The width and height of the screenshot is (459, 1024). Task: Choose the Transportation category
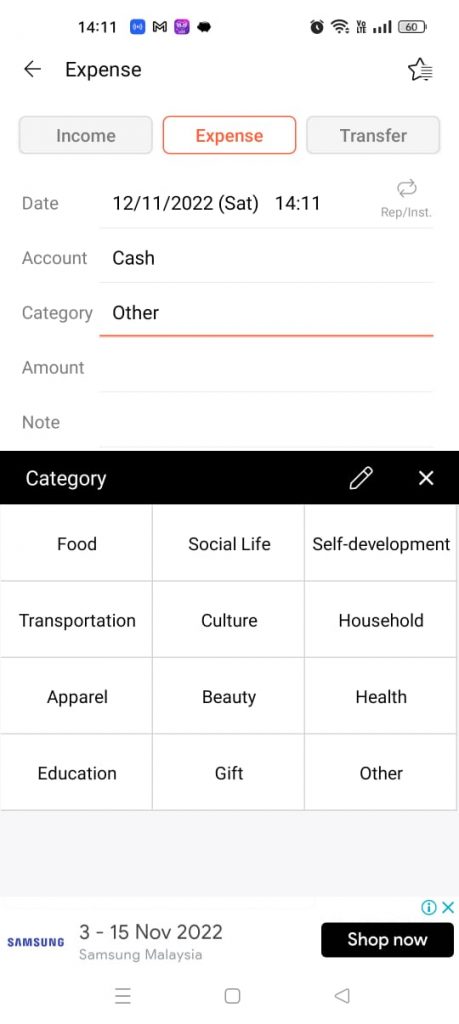pyautogui.click(x=76, y=620)
